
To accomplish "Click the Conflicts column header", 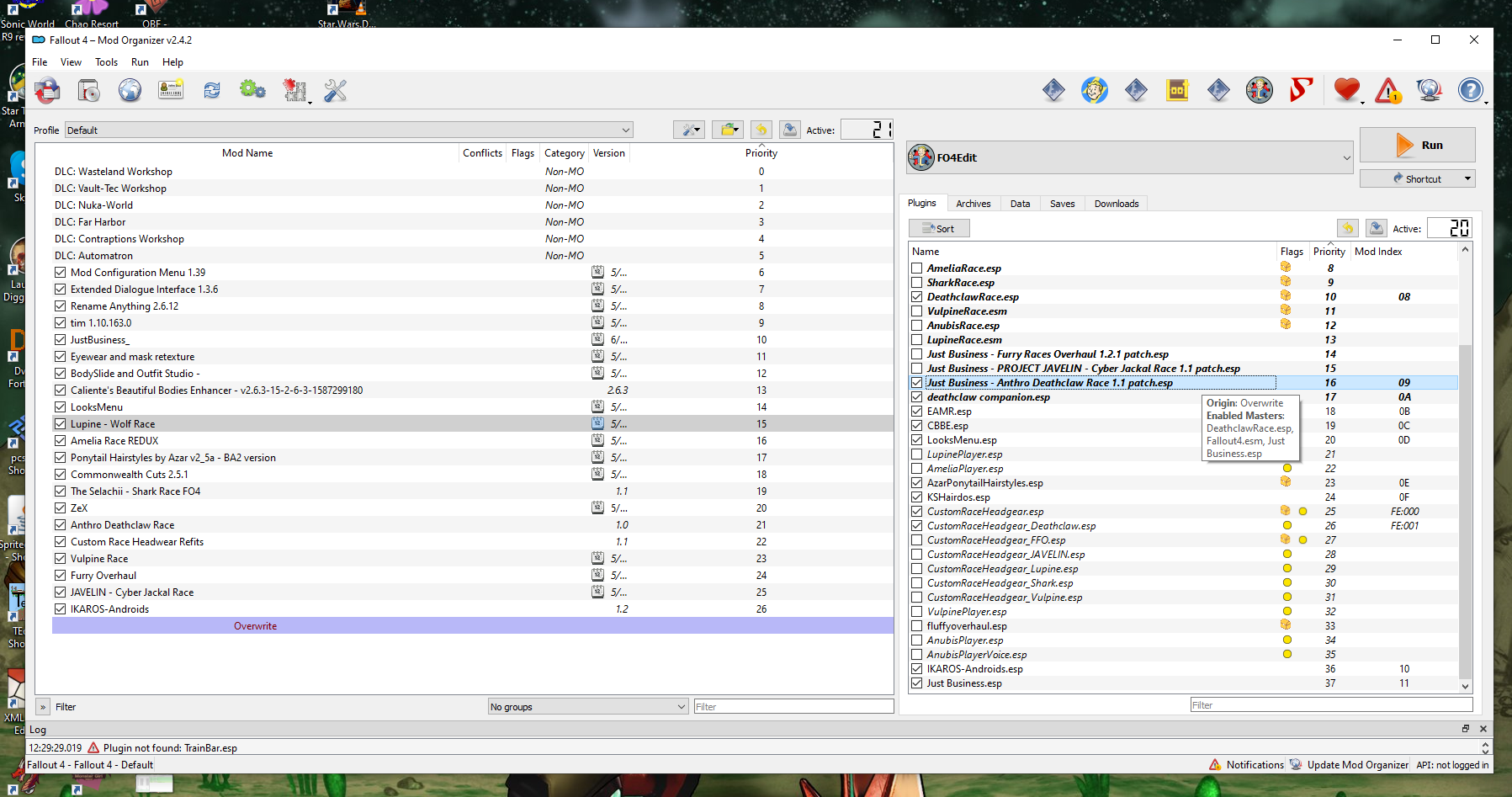I will (x=482, y=152).
